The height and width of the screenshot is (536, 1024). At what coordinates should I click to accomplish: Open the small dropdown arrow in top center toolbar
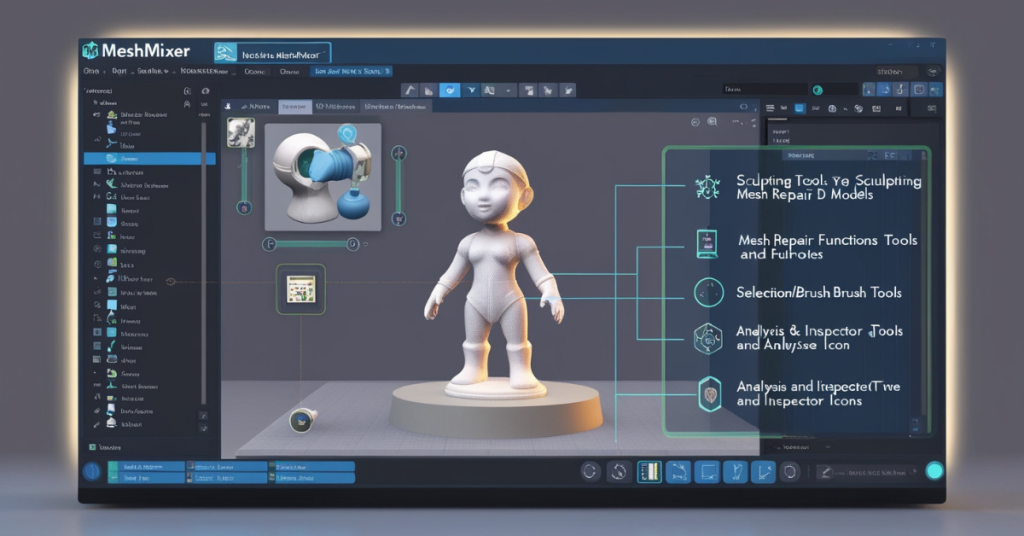pyautogui.click(x=508, y=91)
